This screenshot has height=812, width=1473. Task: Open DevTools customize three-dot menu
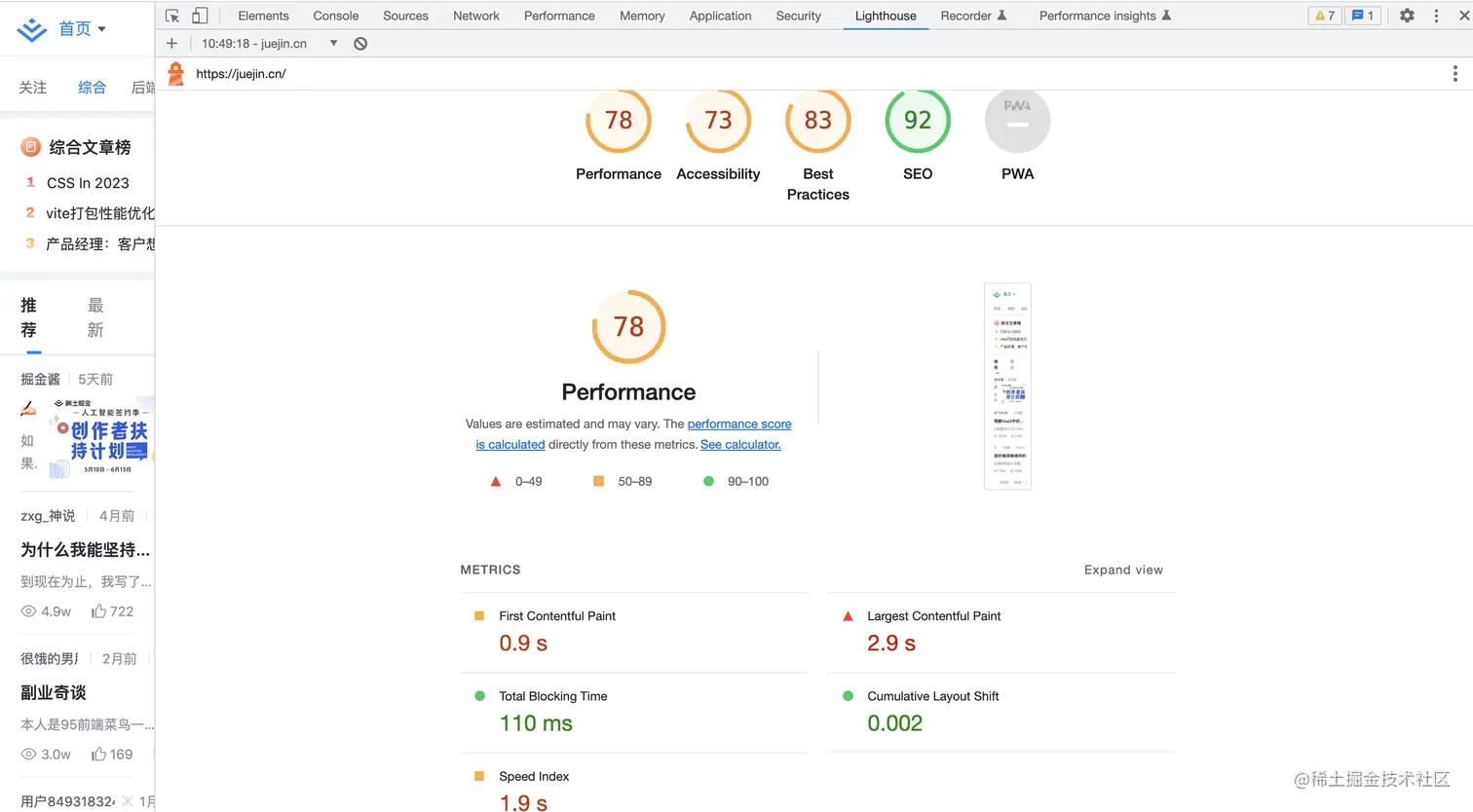1436,16
